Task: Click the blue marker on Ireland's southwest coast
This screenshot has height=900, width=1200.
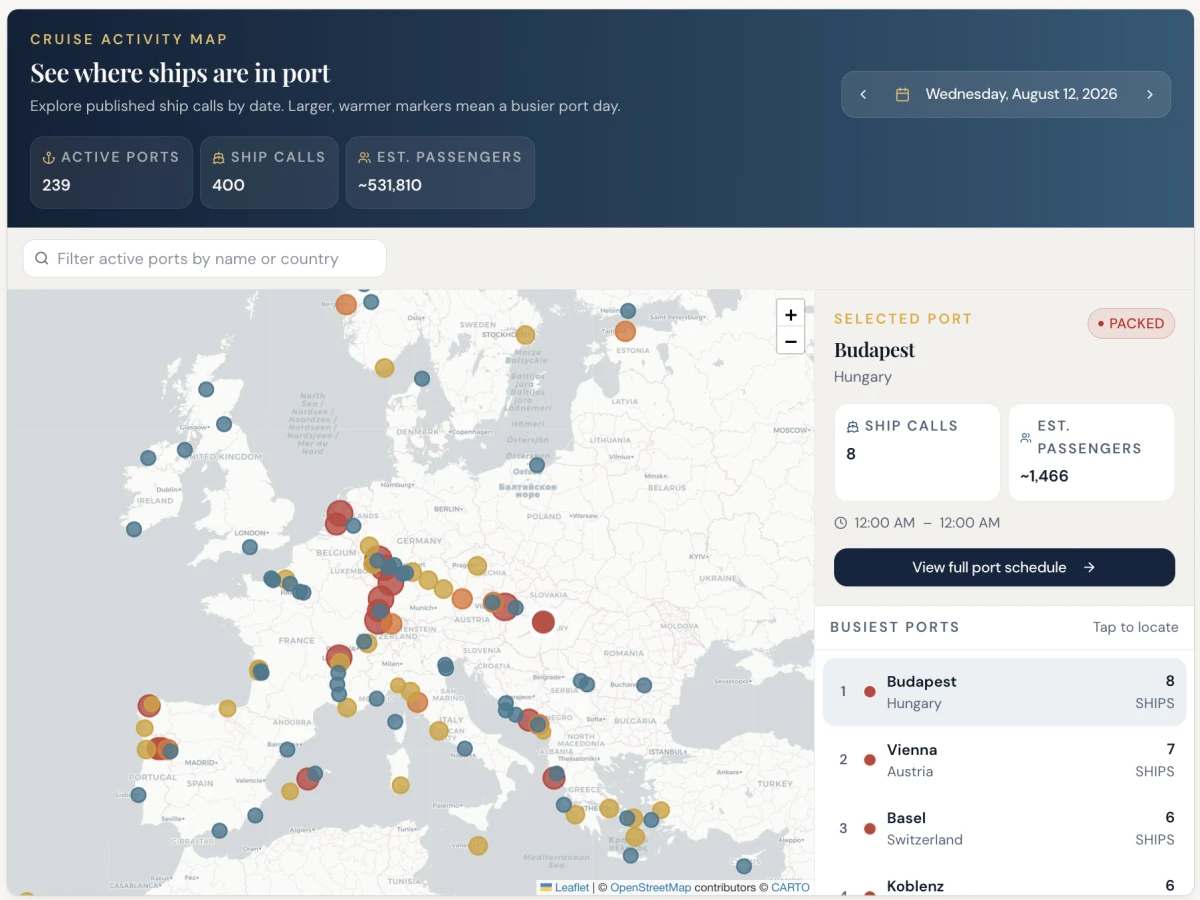Action: point(134,529)
